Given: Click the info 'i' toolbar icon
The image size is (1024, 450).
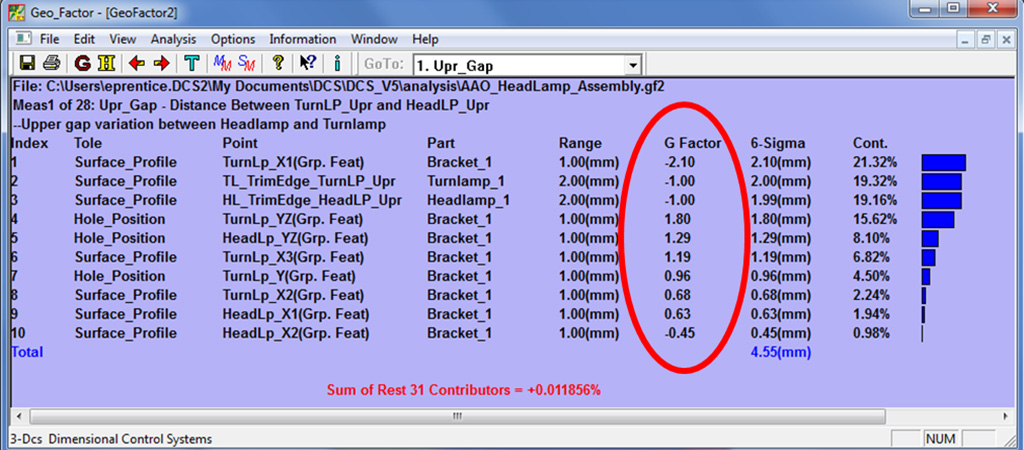Looking at the screenshot, I should 338,64.
